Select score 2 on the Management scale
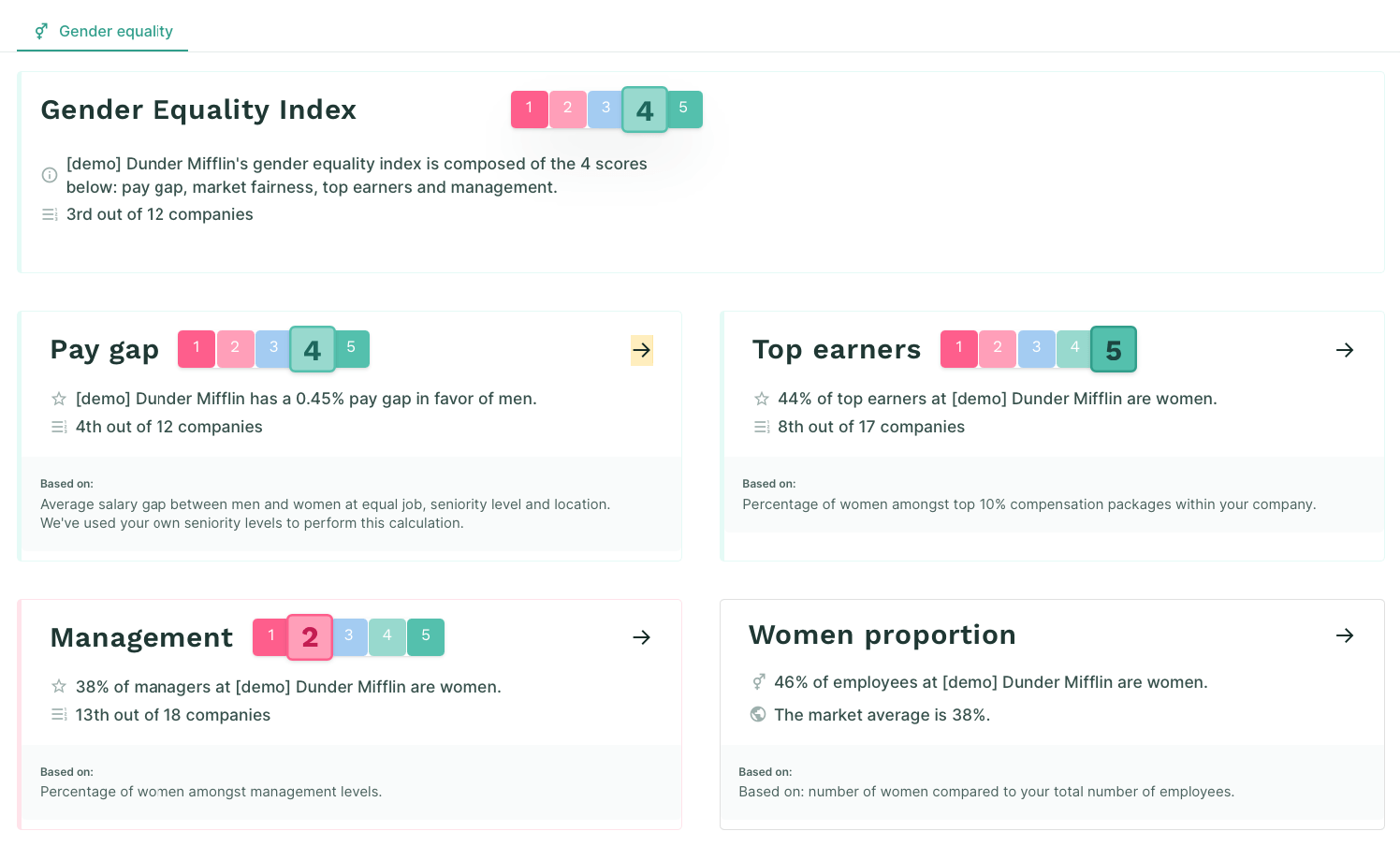Viewport: 1400px width, 846px height. point(310,637)
